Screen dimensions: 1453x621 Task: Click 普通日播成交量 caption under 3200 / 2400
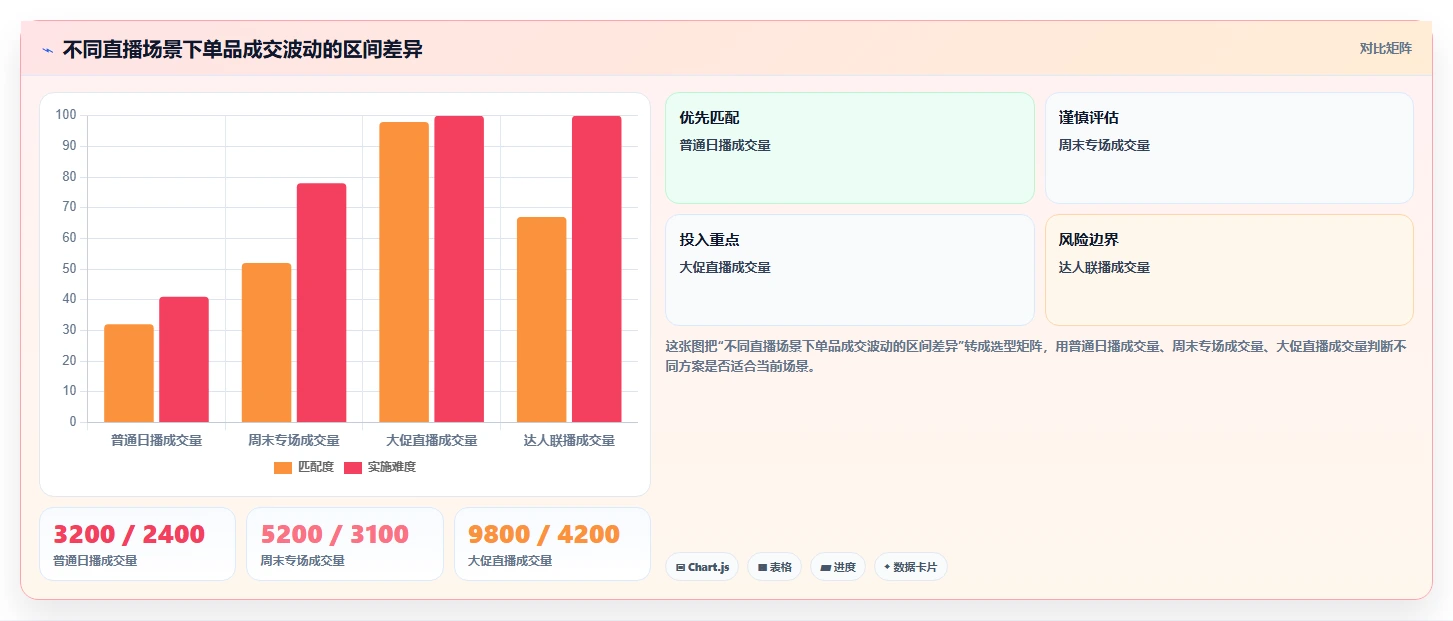pos(95,561)
